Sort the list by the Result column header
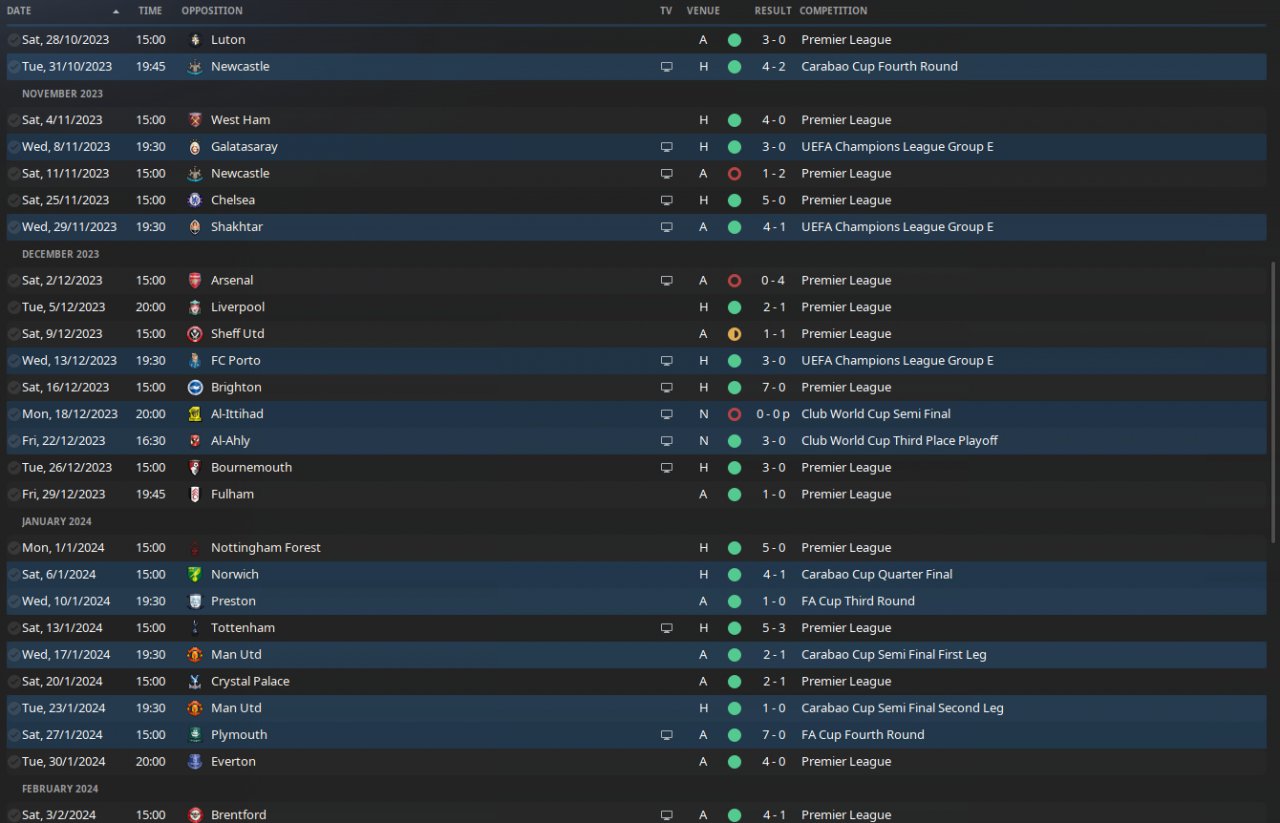Image resolution: width=1280 pixels, height=823 pixels. click(772, 11)
